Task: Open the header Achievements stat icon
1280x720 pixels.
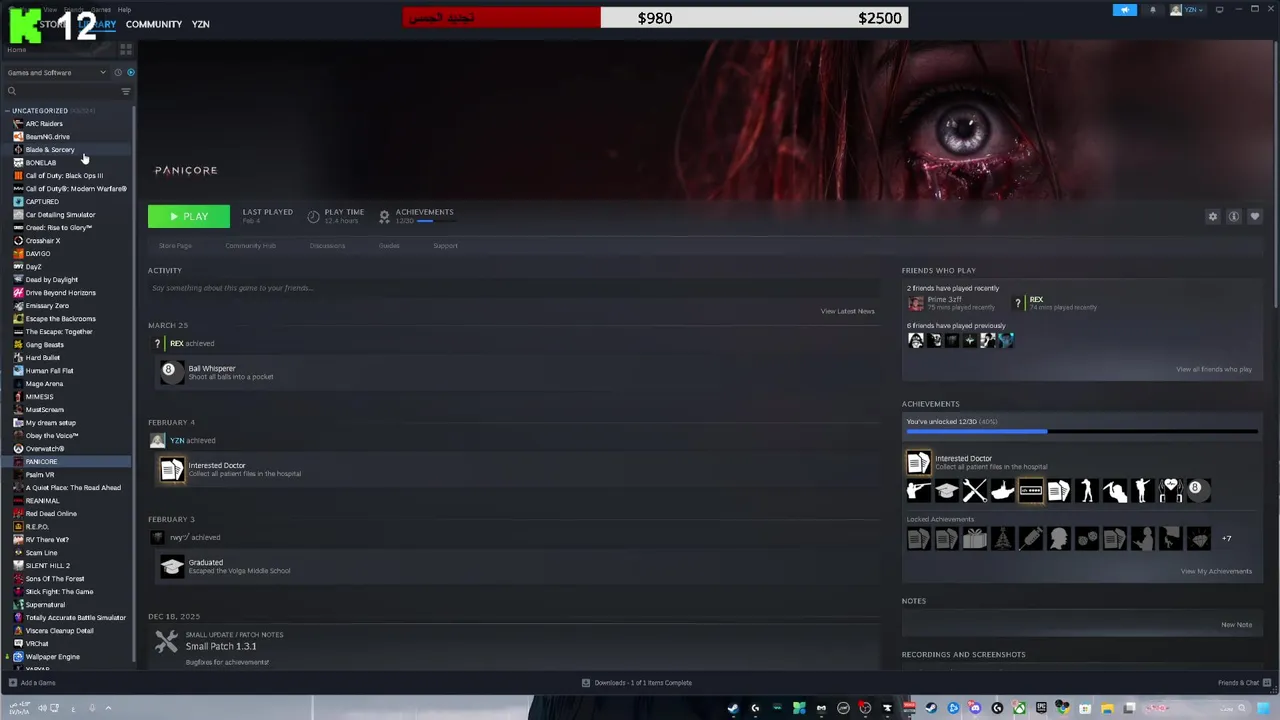Action: click(384, 216)
